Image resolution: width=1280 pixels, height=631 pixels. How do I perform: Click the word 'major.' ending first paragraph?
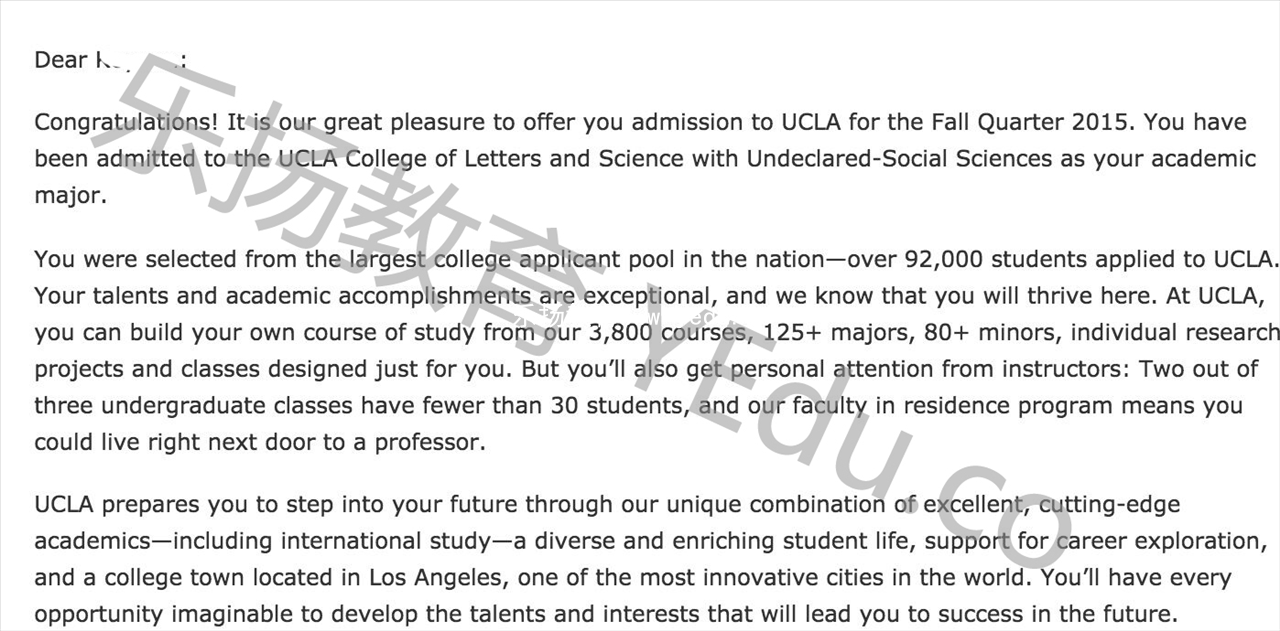tap(71, 196)
